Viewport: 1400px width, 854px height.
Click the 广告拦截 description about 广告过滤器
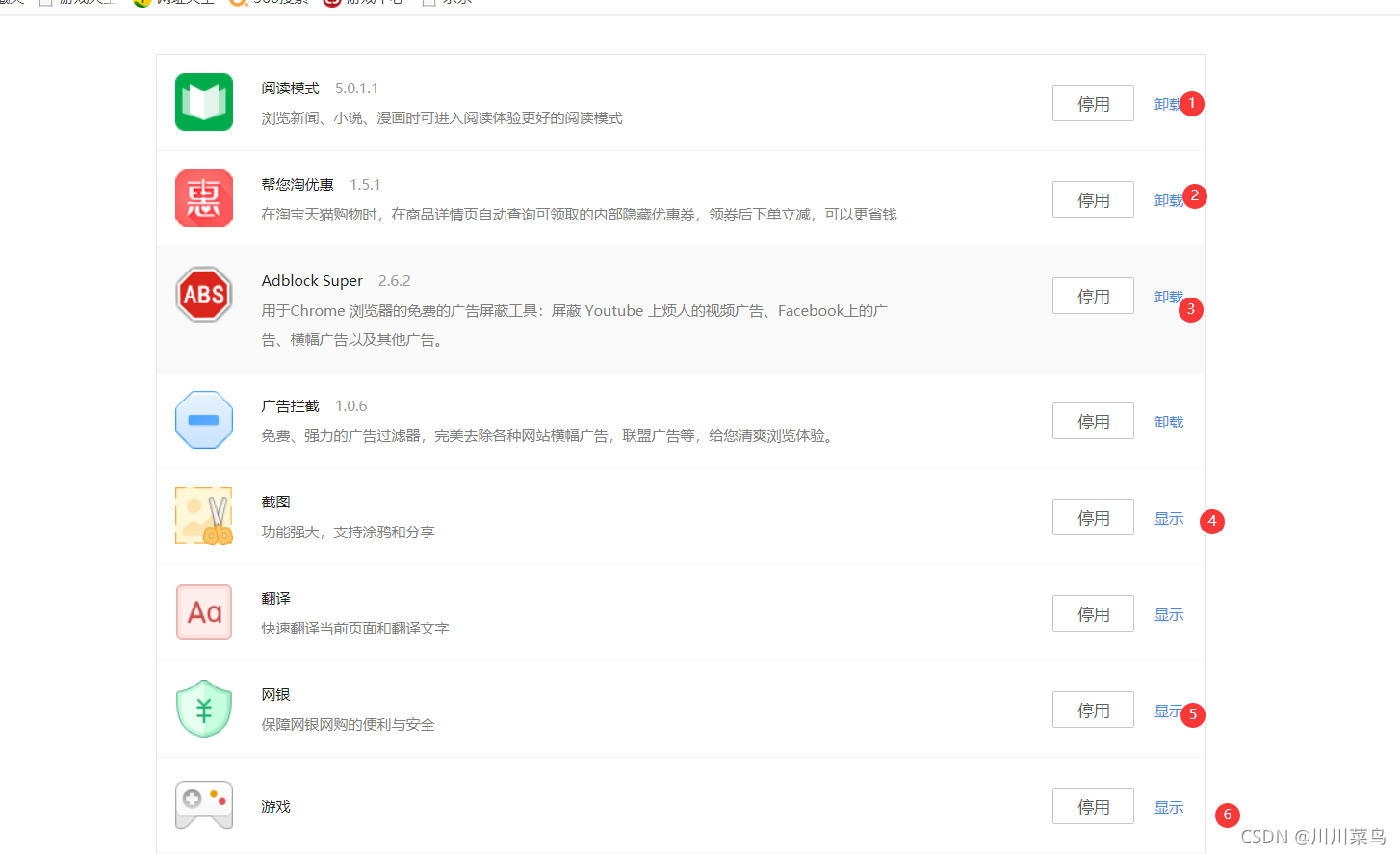[x=548, y=435]
